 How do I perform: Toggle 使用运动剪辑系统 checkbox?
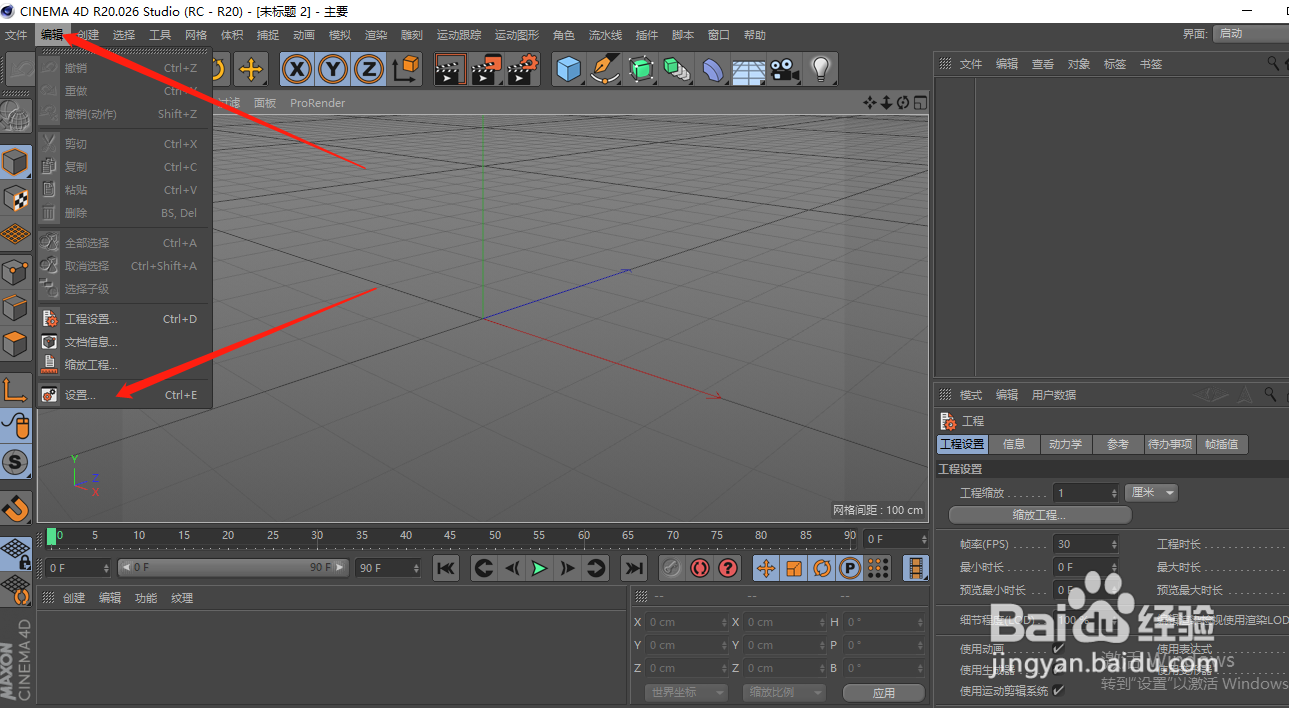click(1058, 690)
